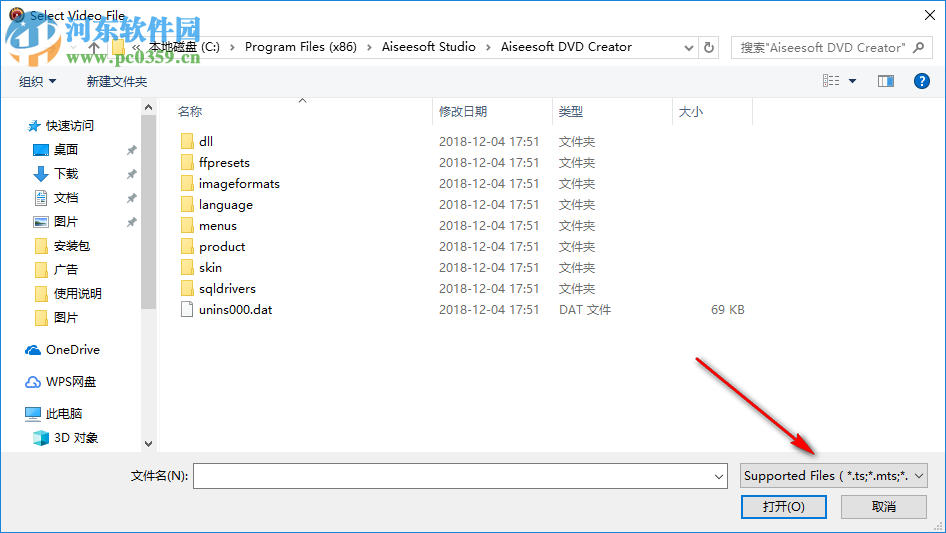Screen dimensions: 946x533
Task: Sort by 类型 column header
Action: 571,112
